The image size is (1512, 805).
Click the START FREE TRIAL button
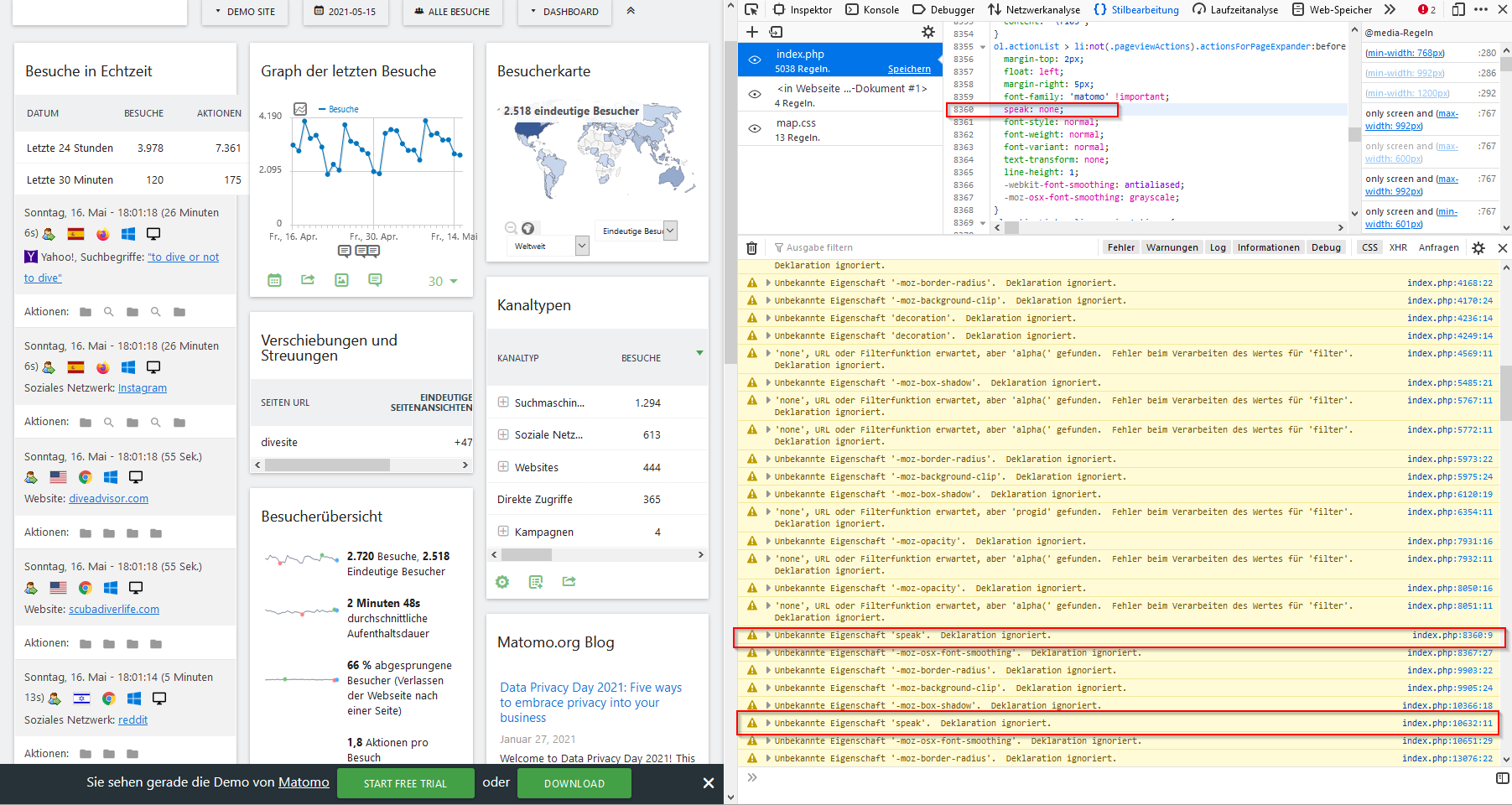pyautogui.click(x=405, y=783)
